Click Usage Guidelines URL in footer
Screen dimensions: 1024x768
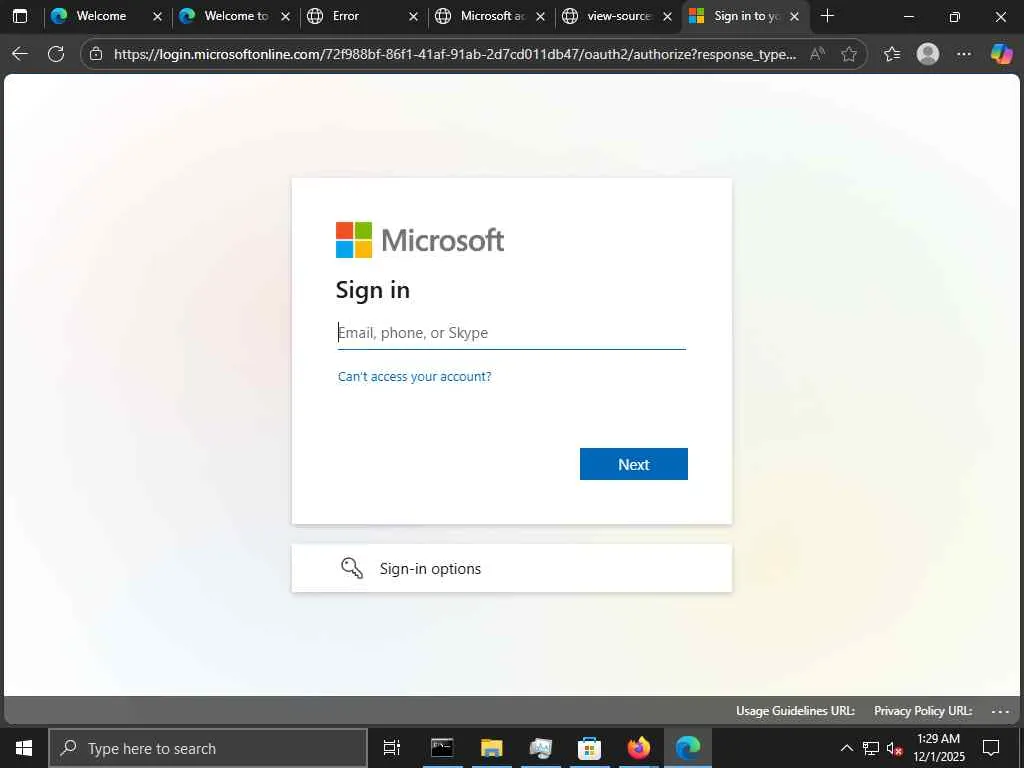(795, 711)
